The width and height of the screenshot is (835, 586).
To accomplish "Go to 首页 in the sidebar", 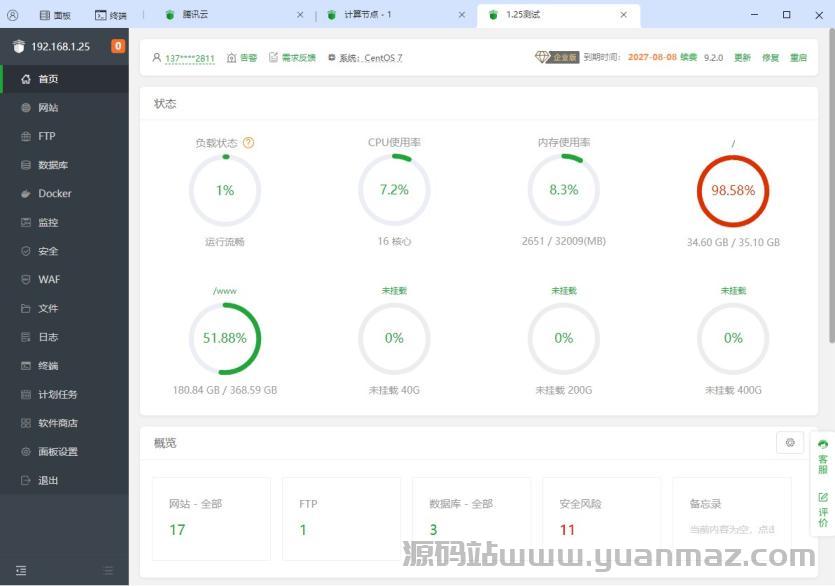I will coord(64,79).
